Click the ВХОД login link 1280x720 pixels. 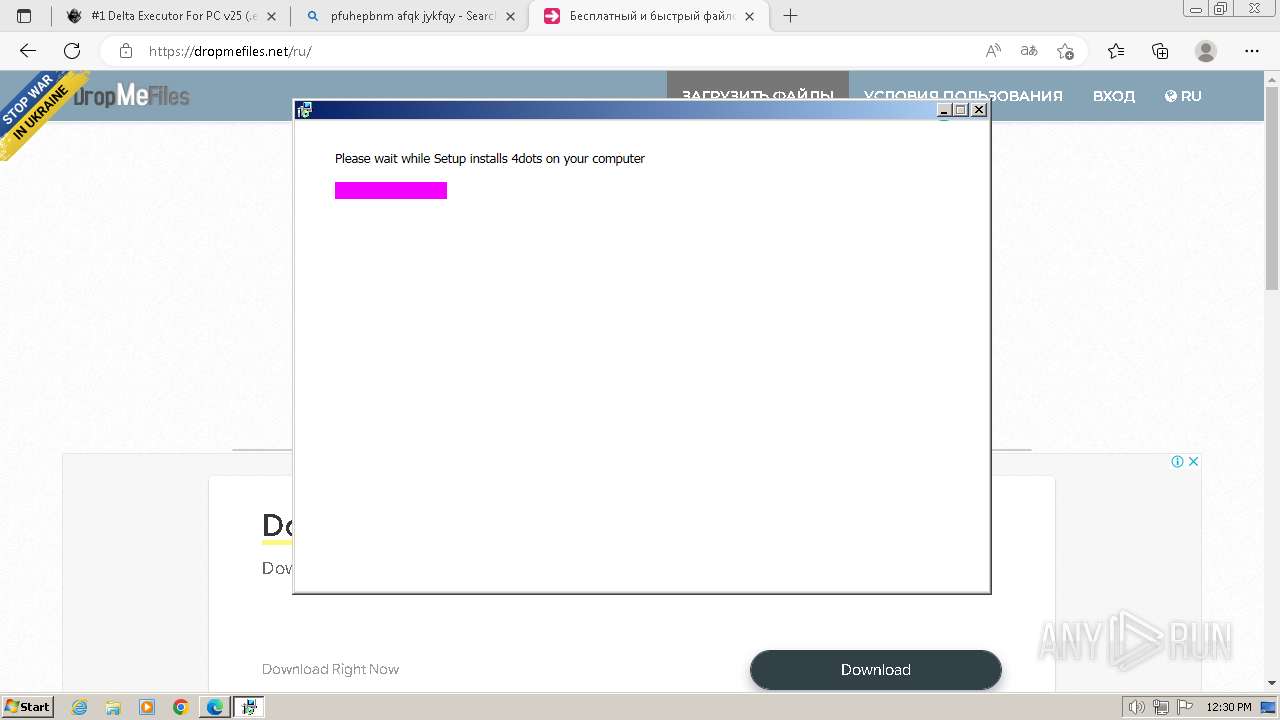[x=1113, y=96]
